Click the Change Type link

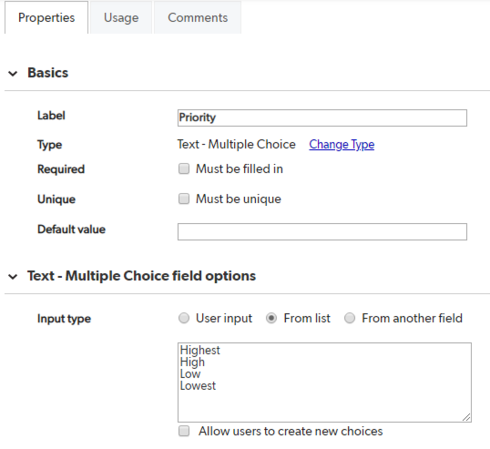pyautogui.click(x=342, y=144)
